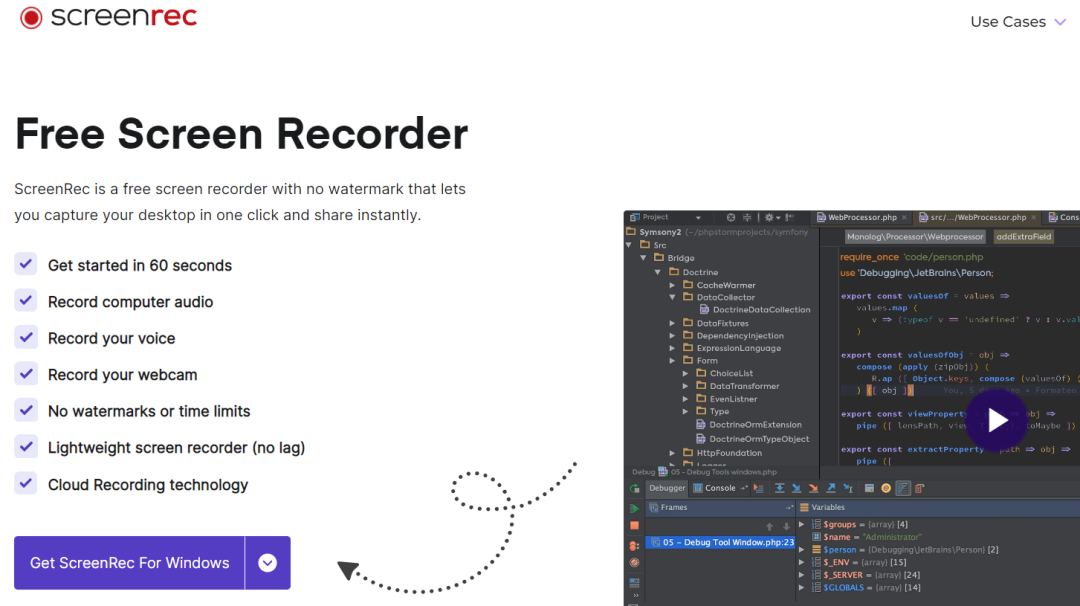Expand the CacheWarmer folder
Screen dimensions: 1080x606
(x=672, y=285)
